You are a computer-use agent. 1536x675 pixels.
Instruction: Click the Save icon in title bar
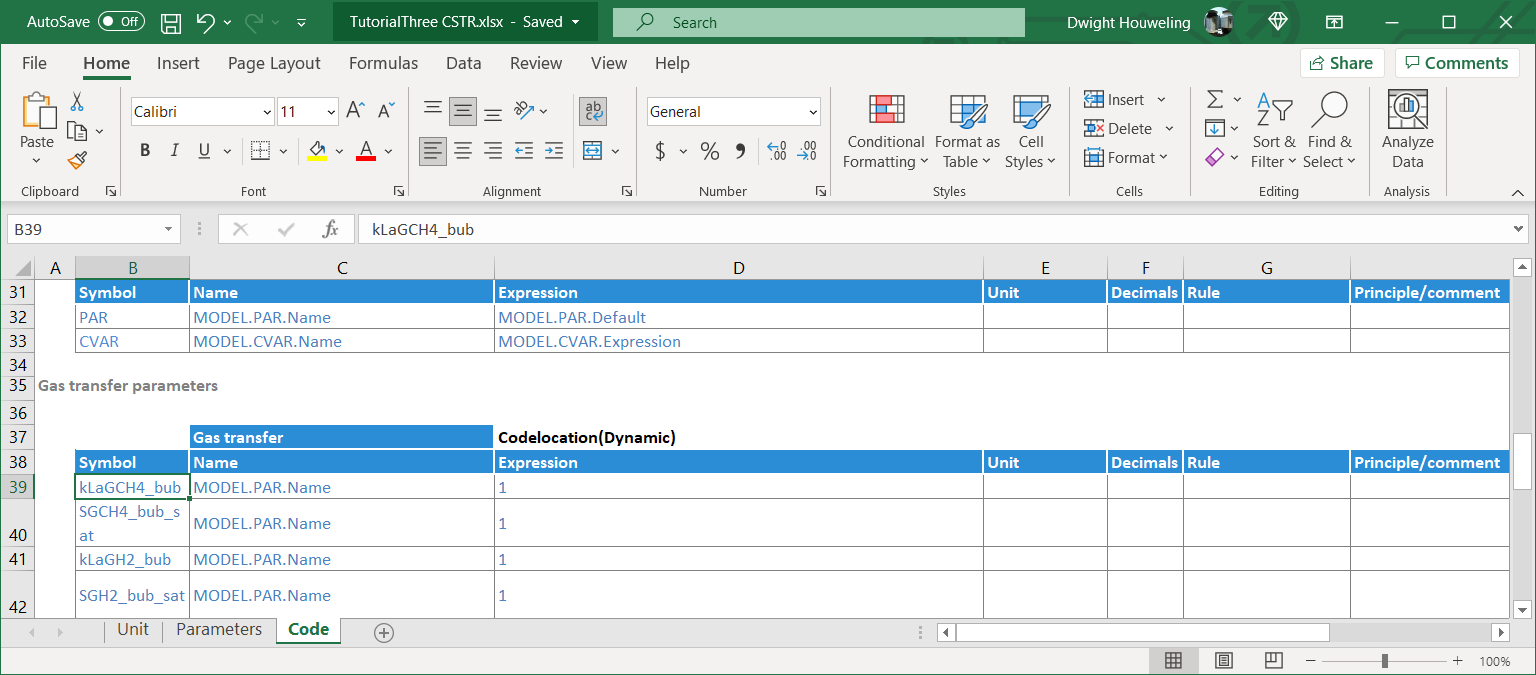tap(171, 21)
